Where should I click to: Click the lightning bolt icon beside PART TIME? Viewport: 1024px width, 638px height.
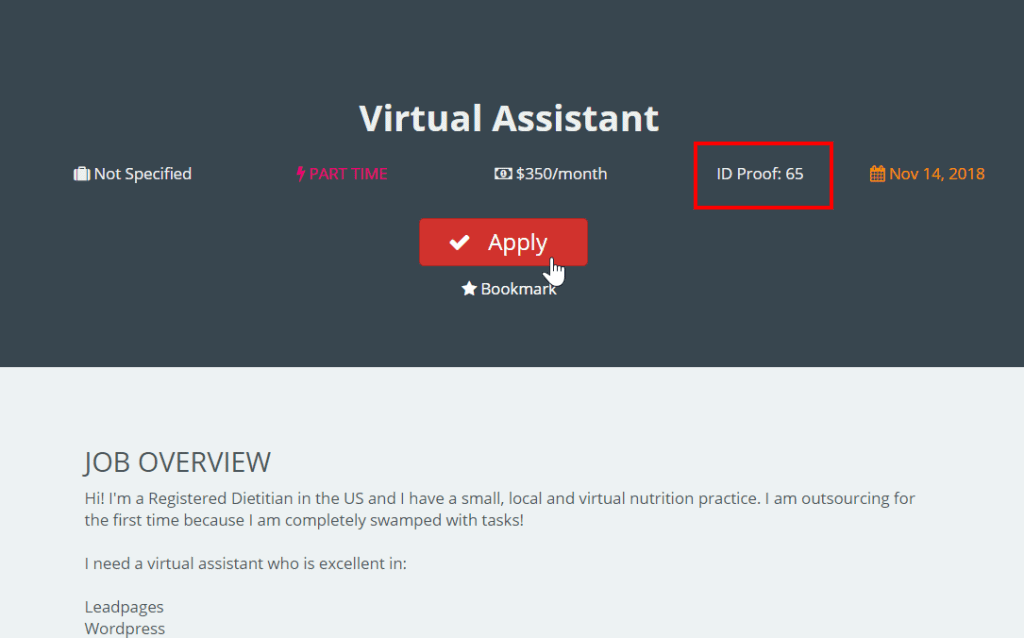point(300,174)
